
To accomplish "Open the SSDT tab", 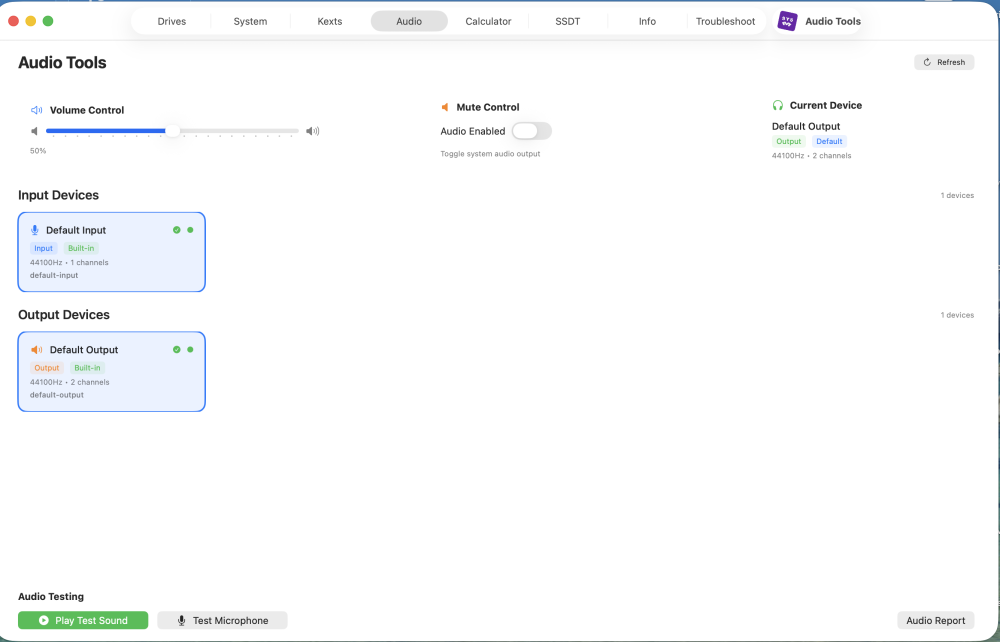I will coord(568,21).
